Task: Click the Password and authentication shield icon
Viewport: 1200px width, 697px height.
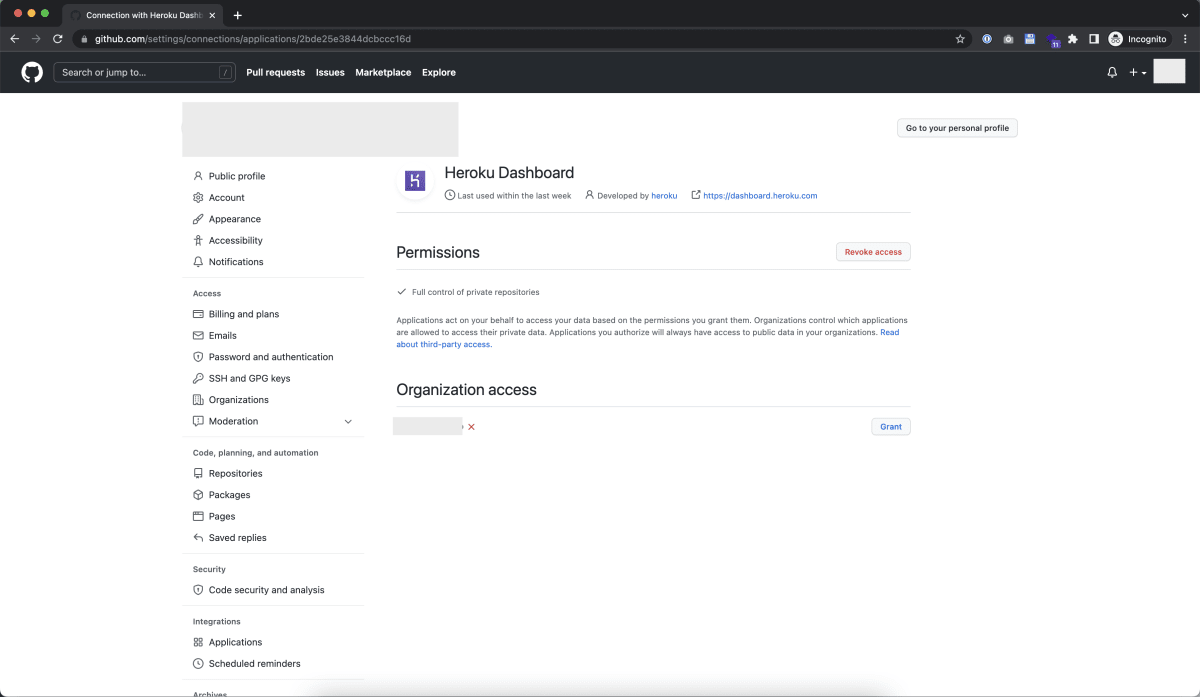Action: [198, 357]
